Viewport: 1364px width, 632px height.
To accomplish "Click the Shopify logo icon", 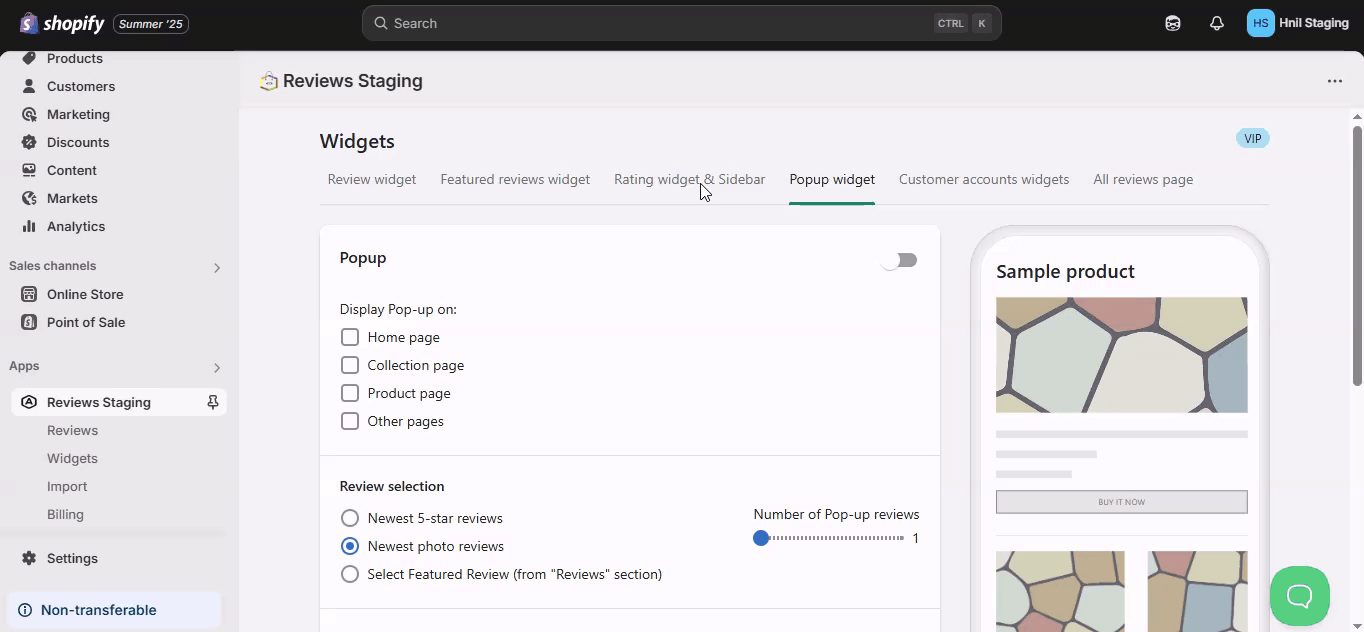I will tap(29, 23).
